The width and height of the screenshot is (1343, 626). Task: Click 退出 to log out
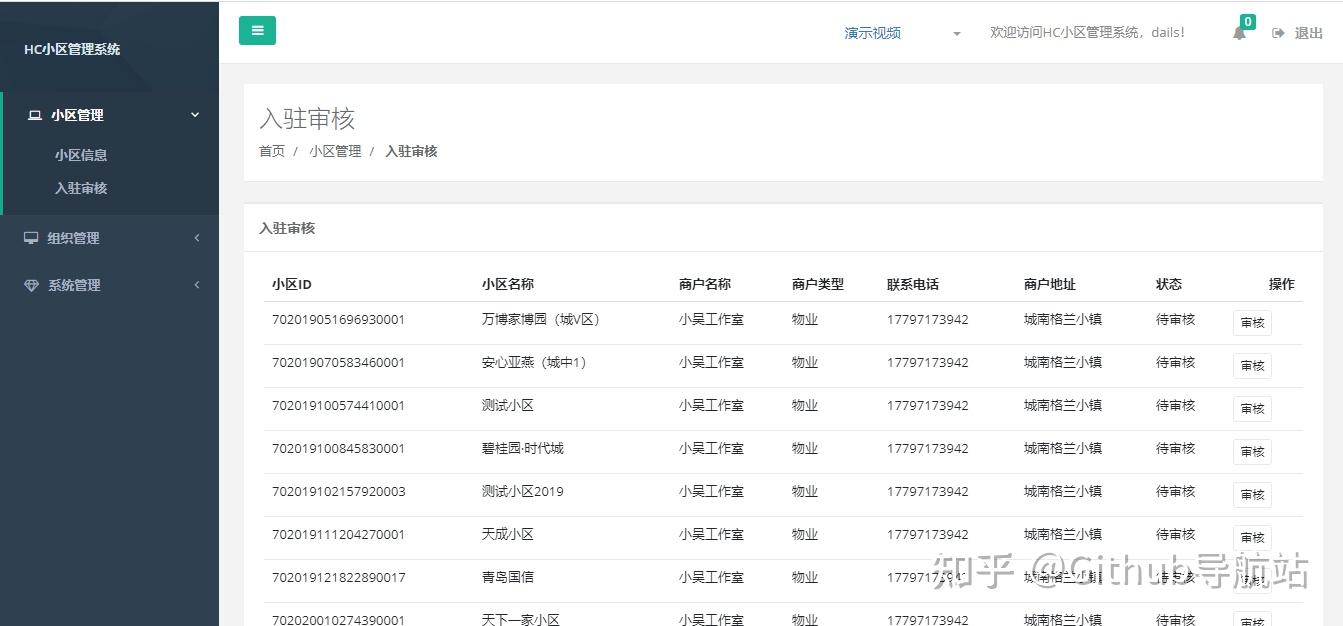click(1309, 33)
